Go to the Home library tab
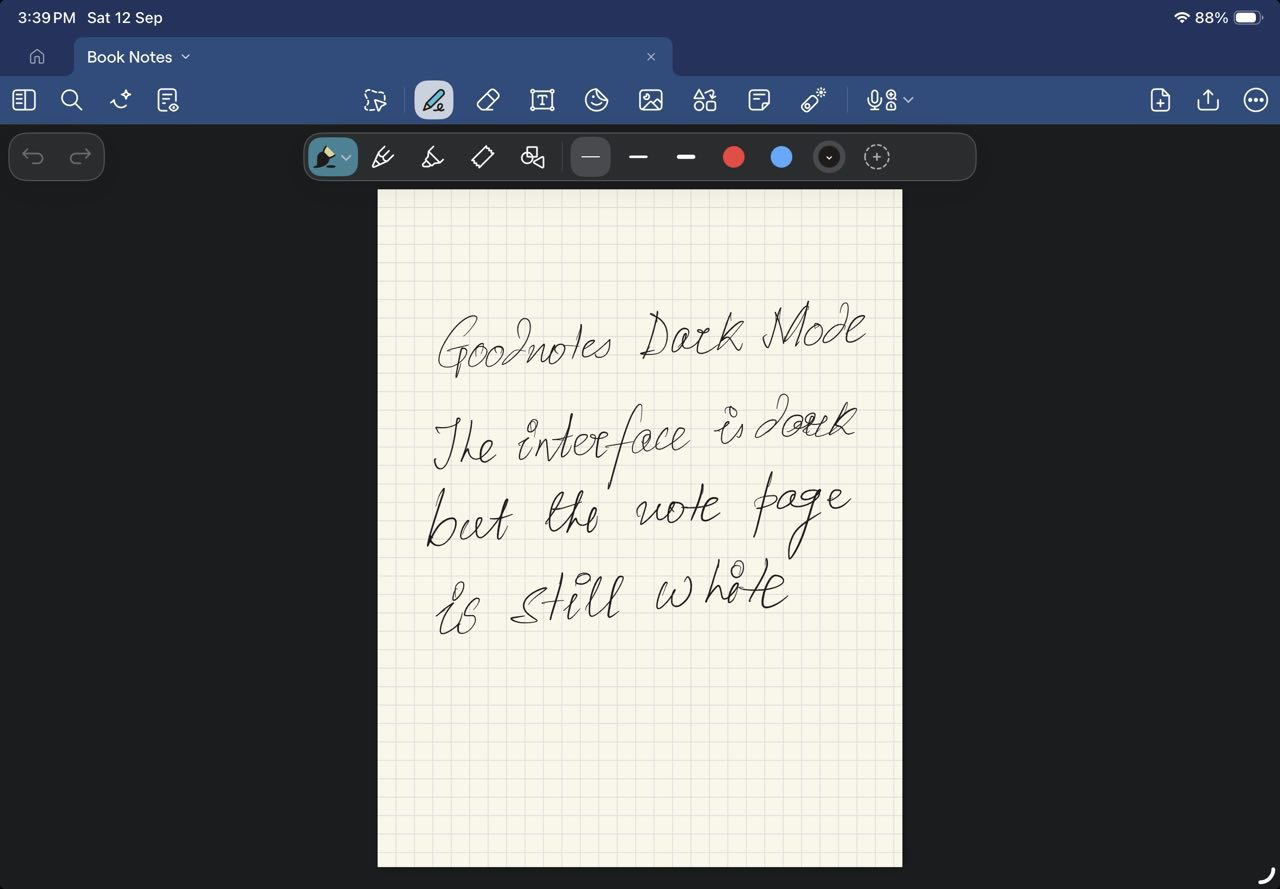1280x889 pixels. (37, 57)
